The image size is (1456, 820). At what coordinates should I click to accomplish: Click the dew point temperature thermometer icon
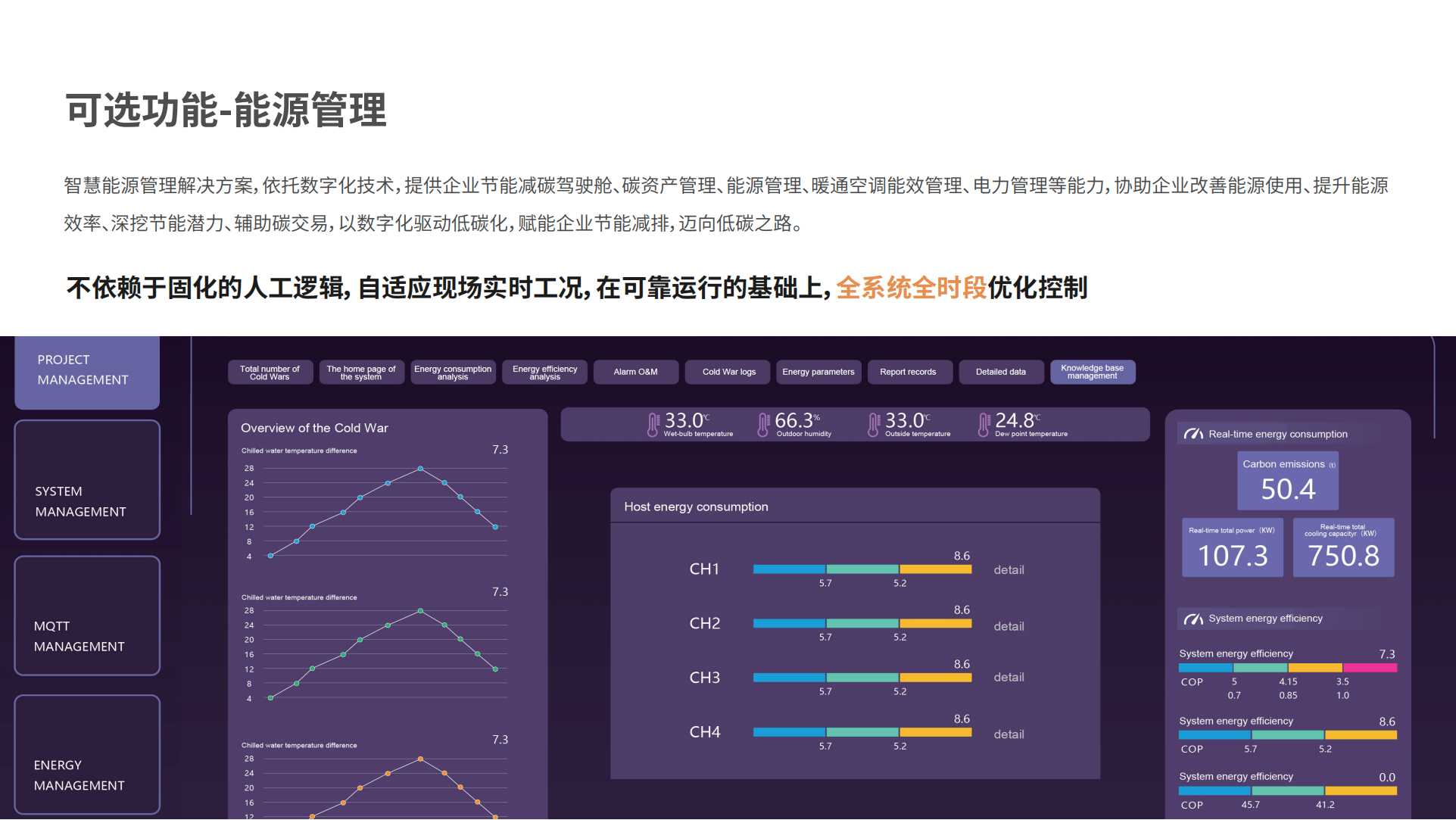pos(984,425)
